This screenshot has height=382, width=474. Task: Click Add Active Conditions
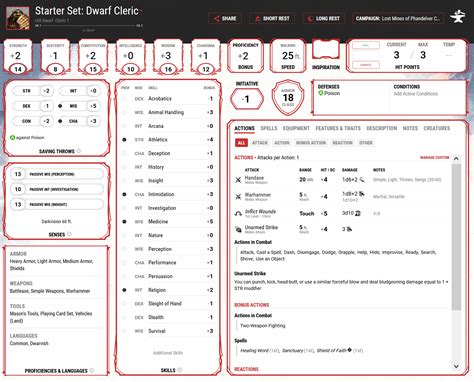[x=416, y=94]
